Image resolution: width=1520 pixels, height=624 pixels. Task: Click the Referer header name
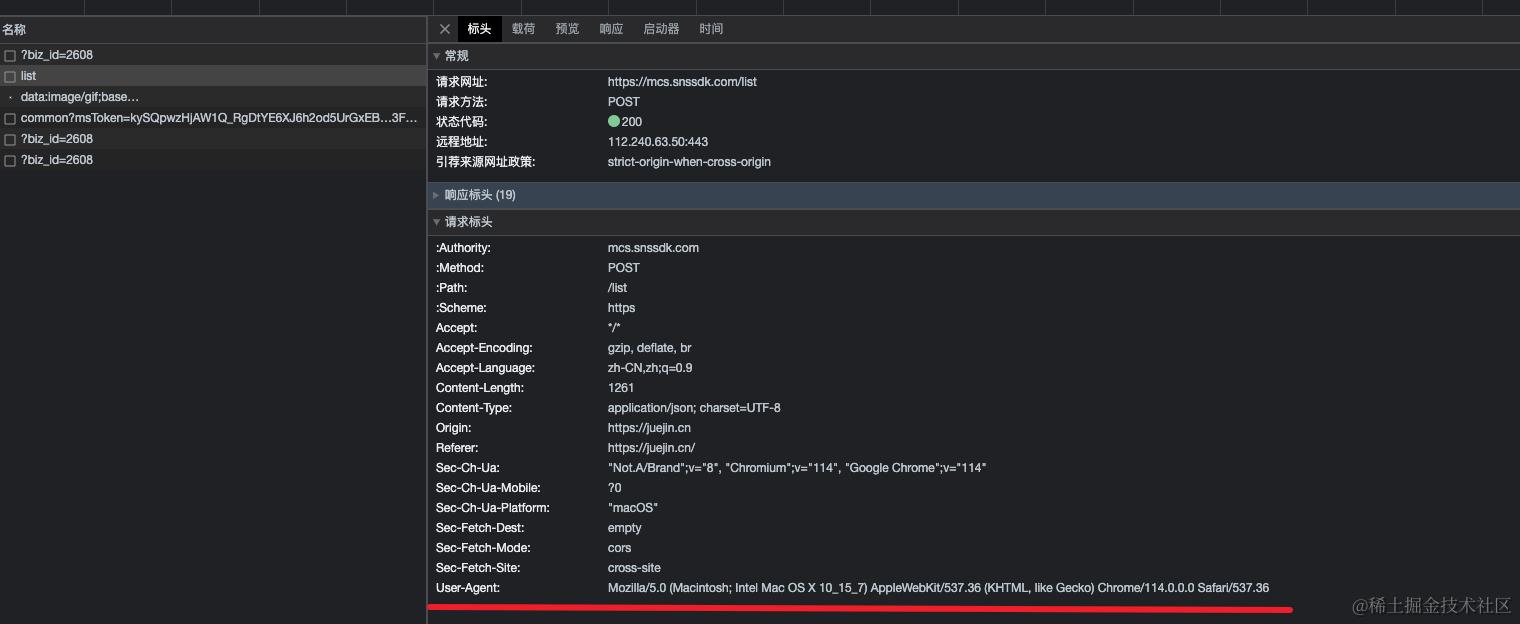click(x=457, y=448)
